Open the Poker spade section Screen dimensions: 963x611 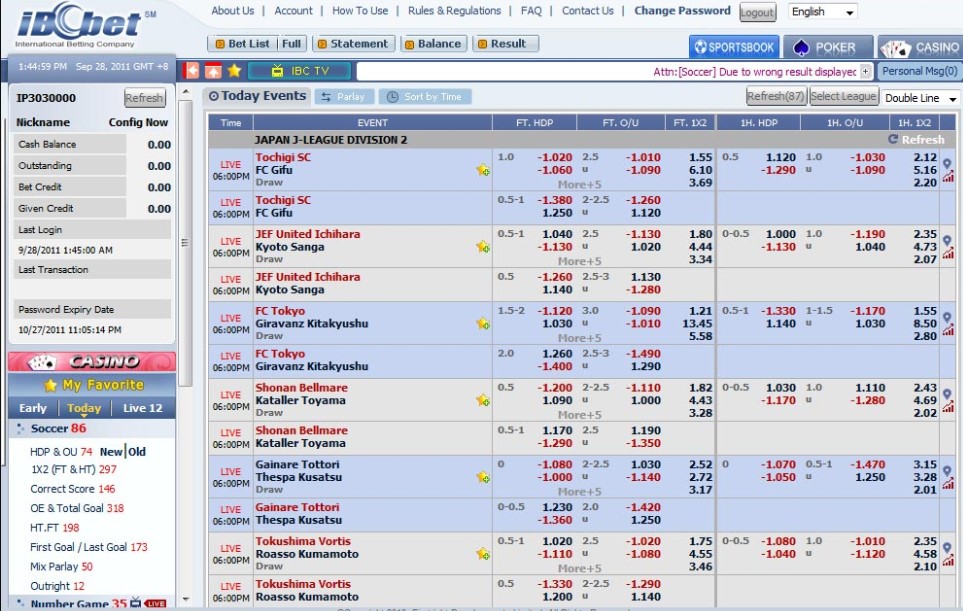[825, 47]
